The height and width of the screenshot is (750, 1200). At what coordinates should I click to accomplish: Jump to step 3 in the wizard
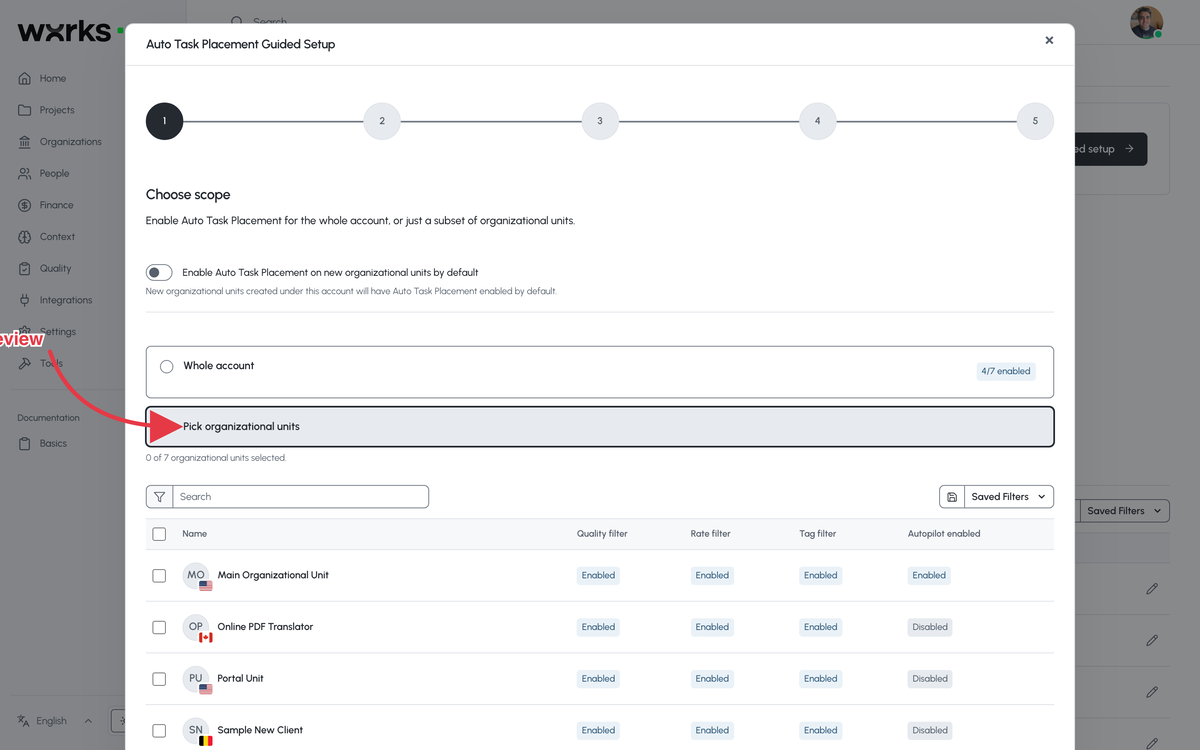[600, 121]
